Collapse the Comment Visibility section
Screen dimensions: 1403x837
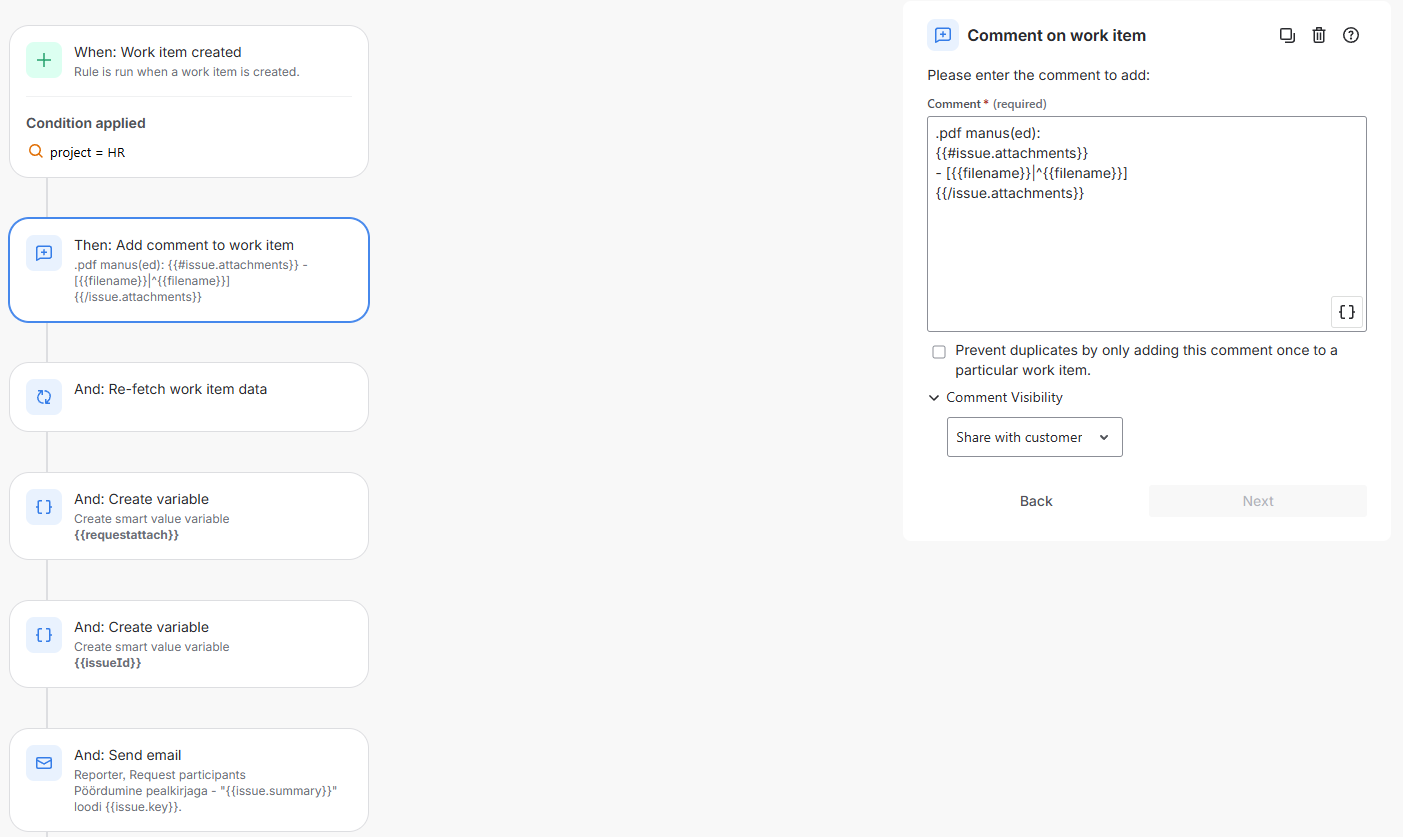[x=933, y=397]
